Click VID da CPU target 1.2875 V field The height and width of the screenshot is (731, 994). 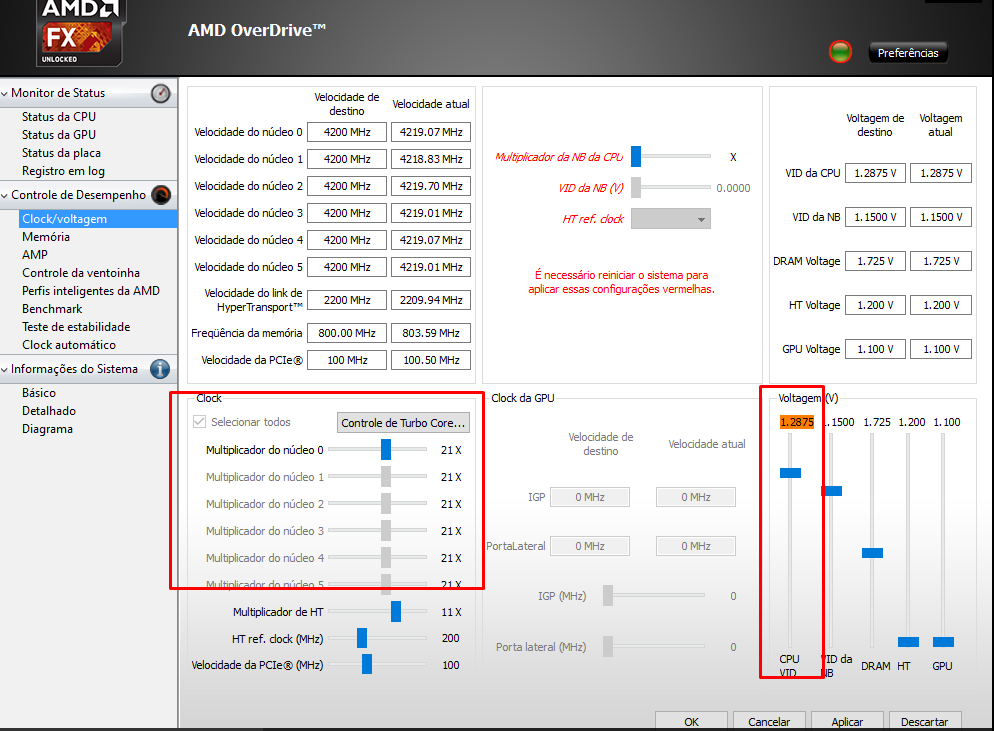pos(875,173)
